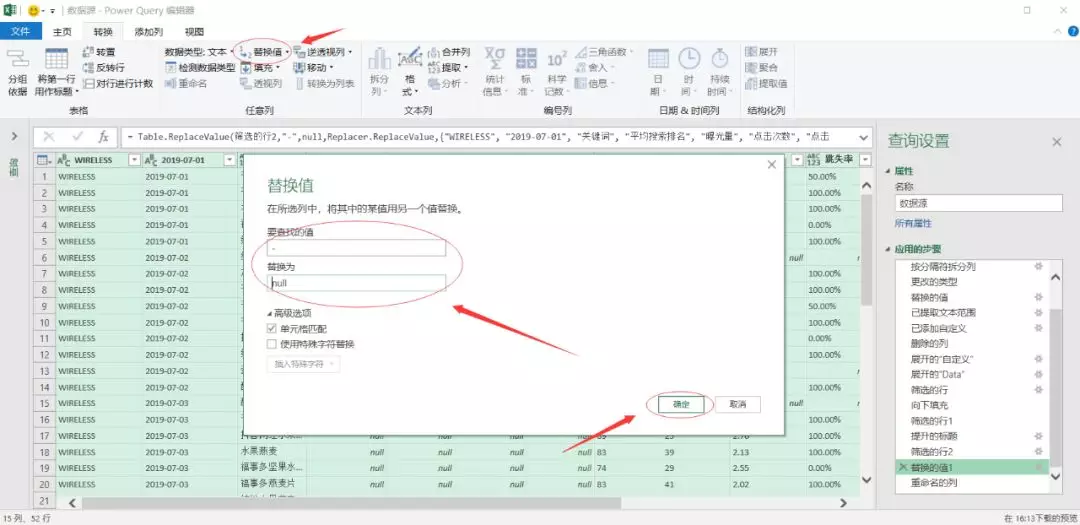
Task: Click 检测数据类型 (Detect Data Type)
Action: [200, 68]
